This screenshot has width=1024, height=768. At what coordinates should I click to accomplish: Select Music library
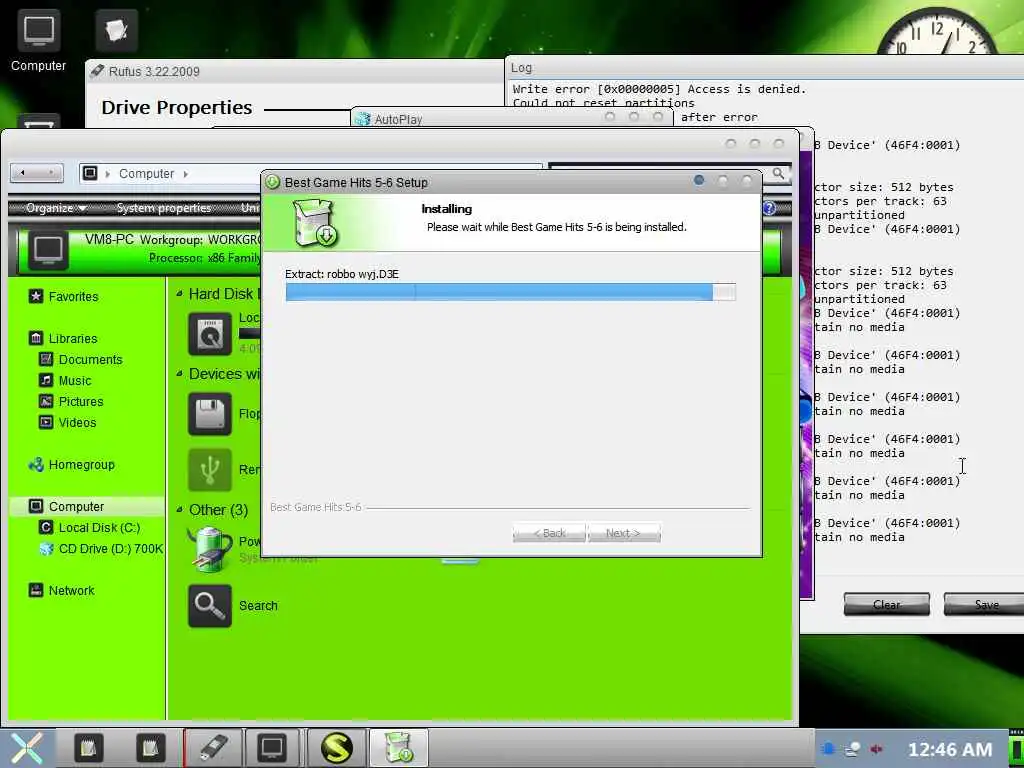pyautogui.click(x=74, y=380)
